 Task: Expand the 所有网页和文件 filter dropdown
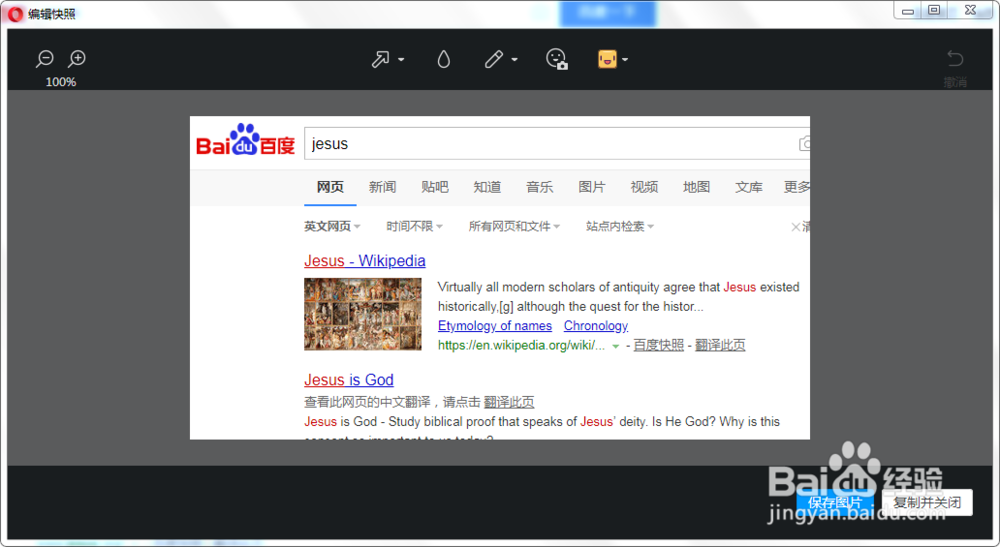(514, 226)
